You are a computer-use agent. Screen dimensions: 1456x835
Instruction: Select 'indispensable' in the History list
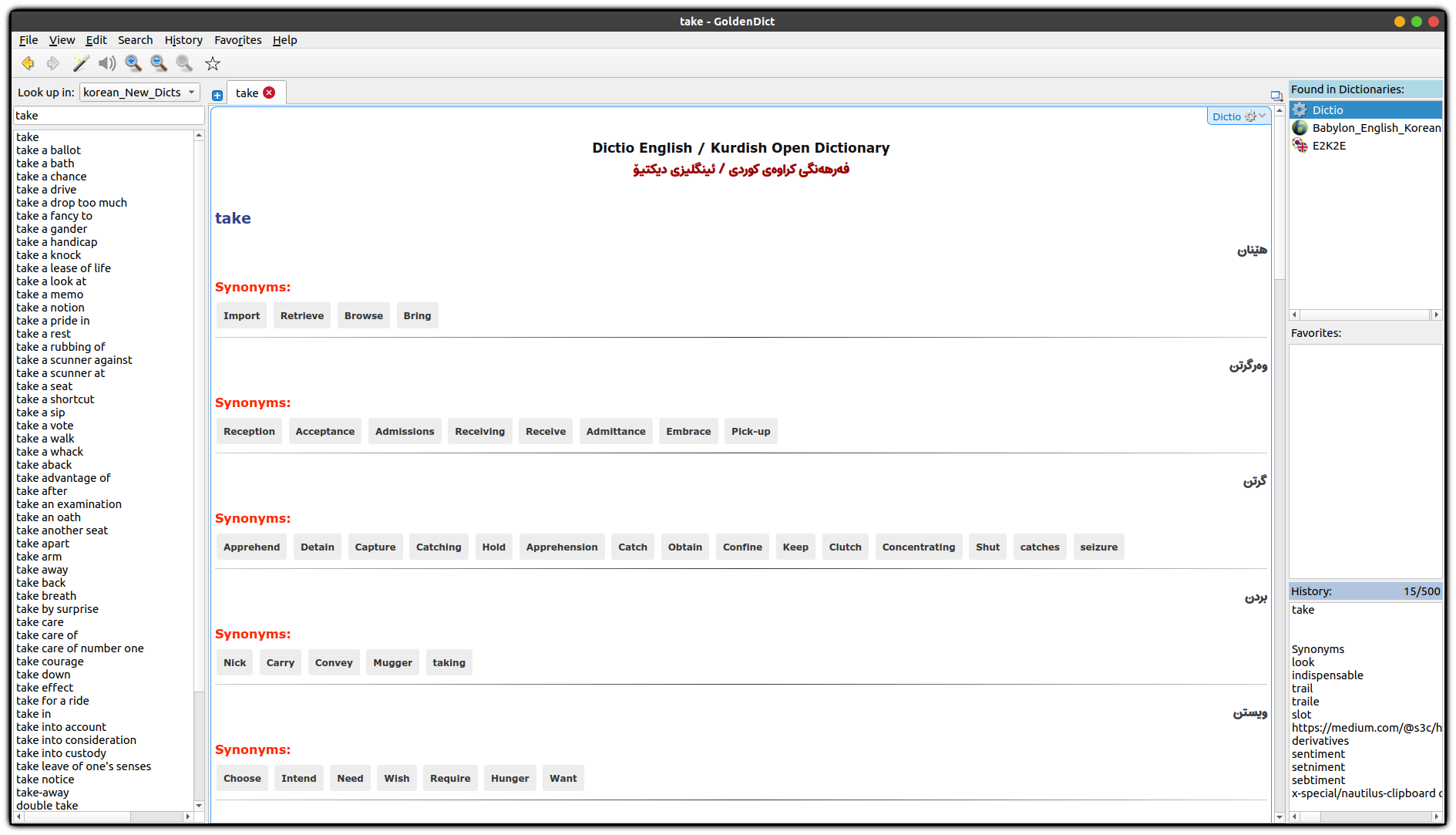[1327, 675]
